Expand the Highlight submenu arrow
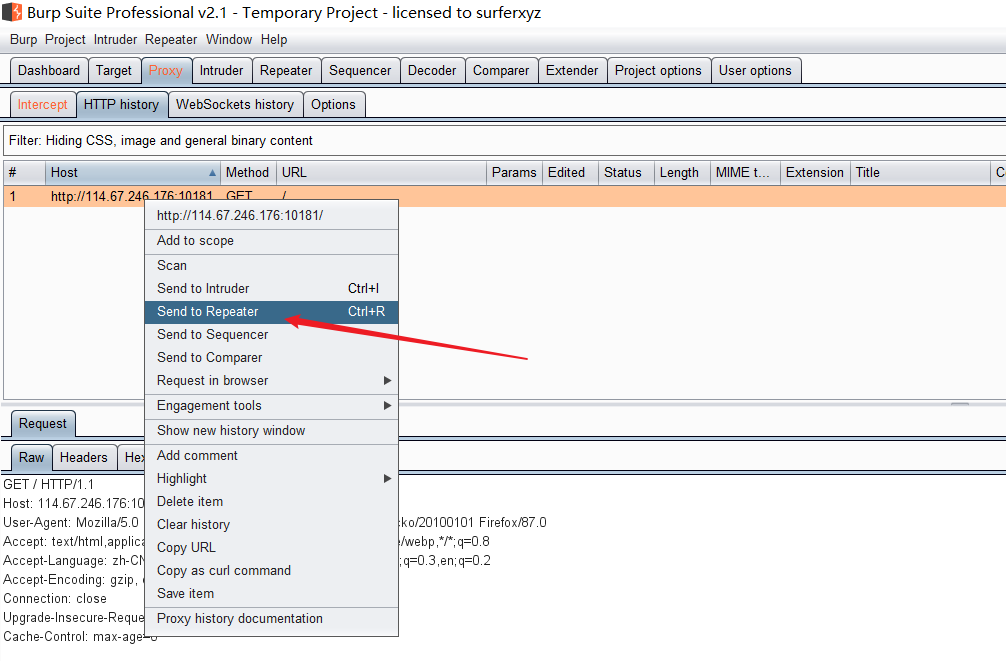The width and height of the screenshot is (1006, 661). (x=387, y=479)
